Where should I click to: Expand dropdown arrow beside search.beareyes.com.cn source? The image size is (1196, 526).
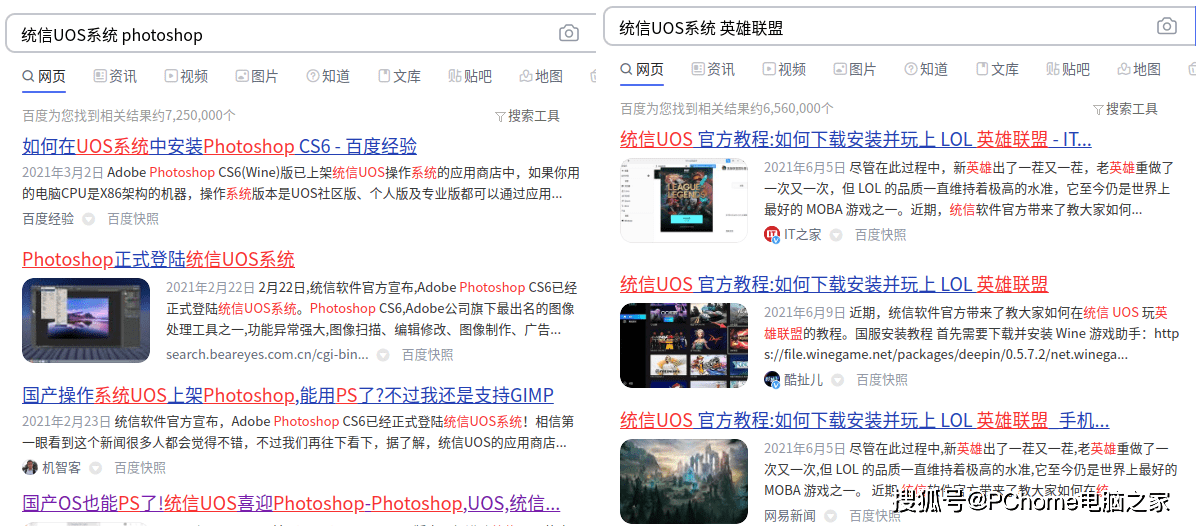pyautogui.click(x=383, y=354)
